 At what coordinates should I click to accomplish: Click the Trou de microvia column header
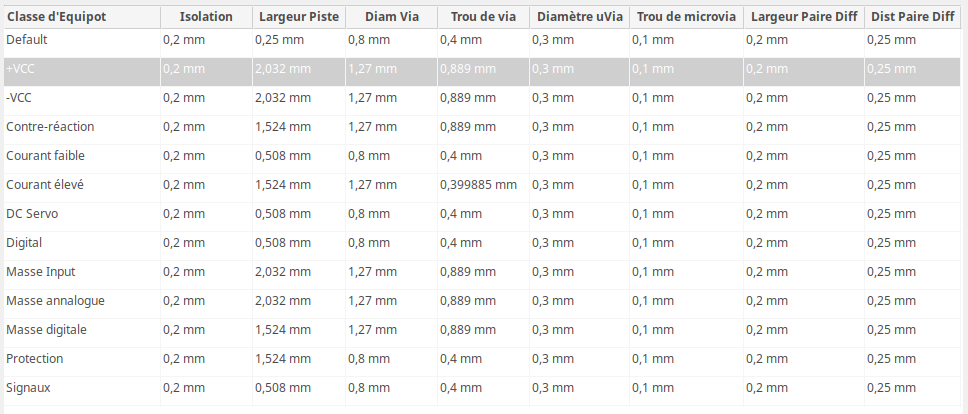click(686, 17)
